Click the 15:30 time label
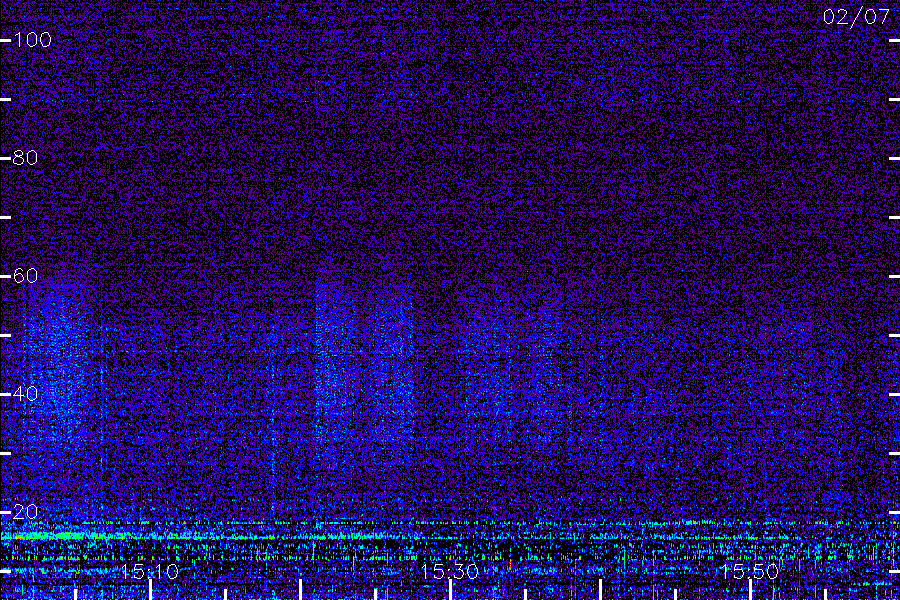The image size is (900, 600). coord(449,571)
